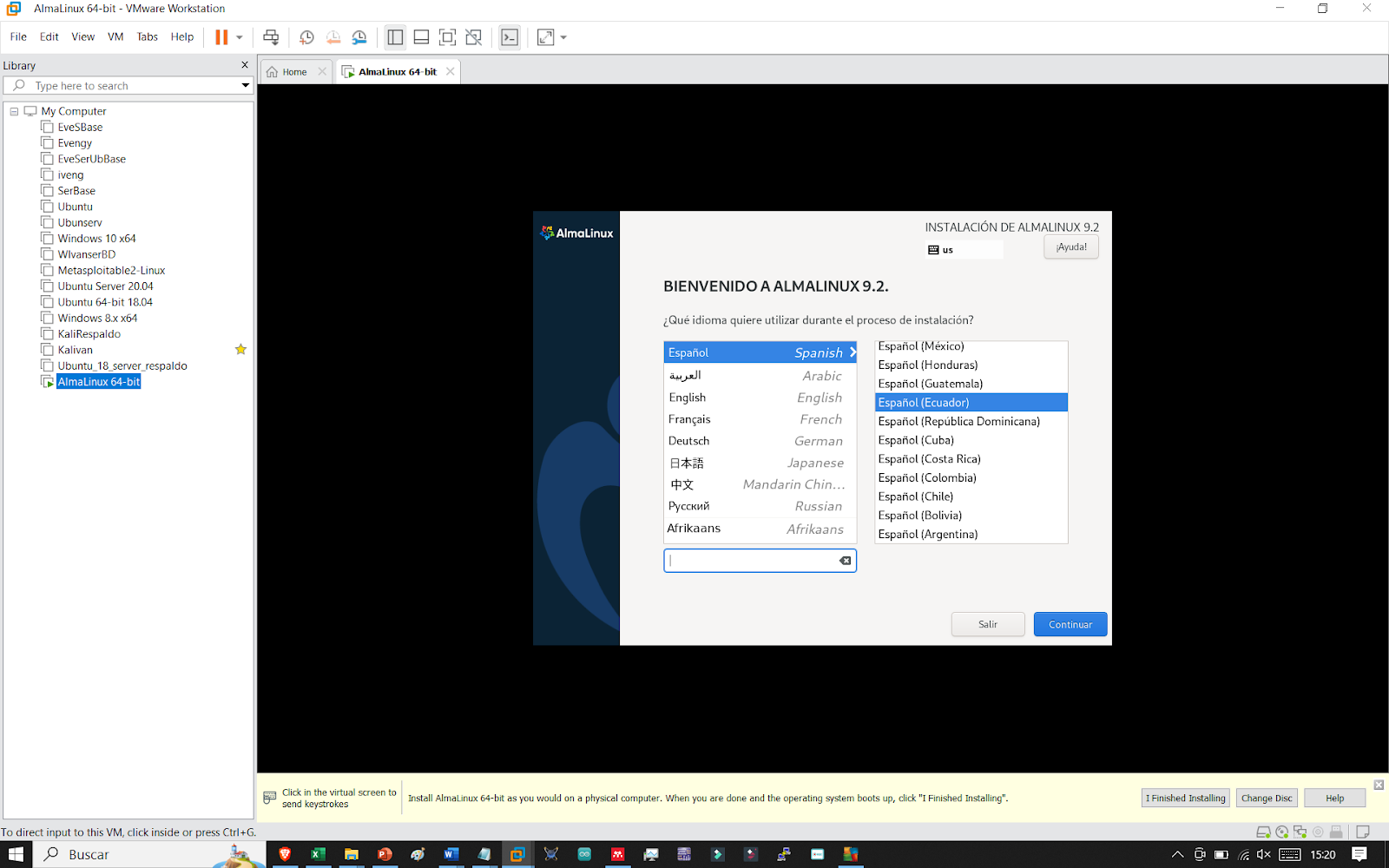
Task: Toggle the favorite star next to Kalivan
Action: click(240, 349)
